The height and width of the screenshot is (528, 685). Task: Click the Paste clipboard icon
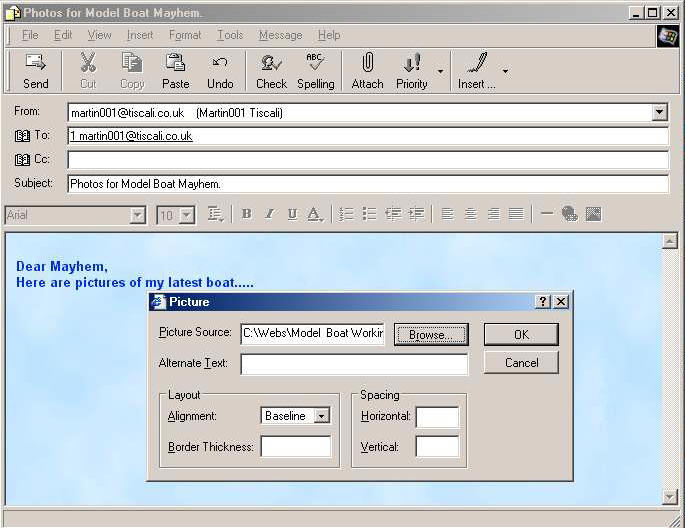click(175, 63)
